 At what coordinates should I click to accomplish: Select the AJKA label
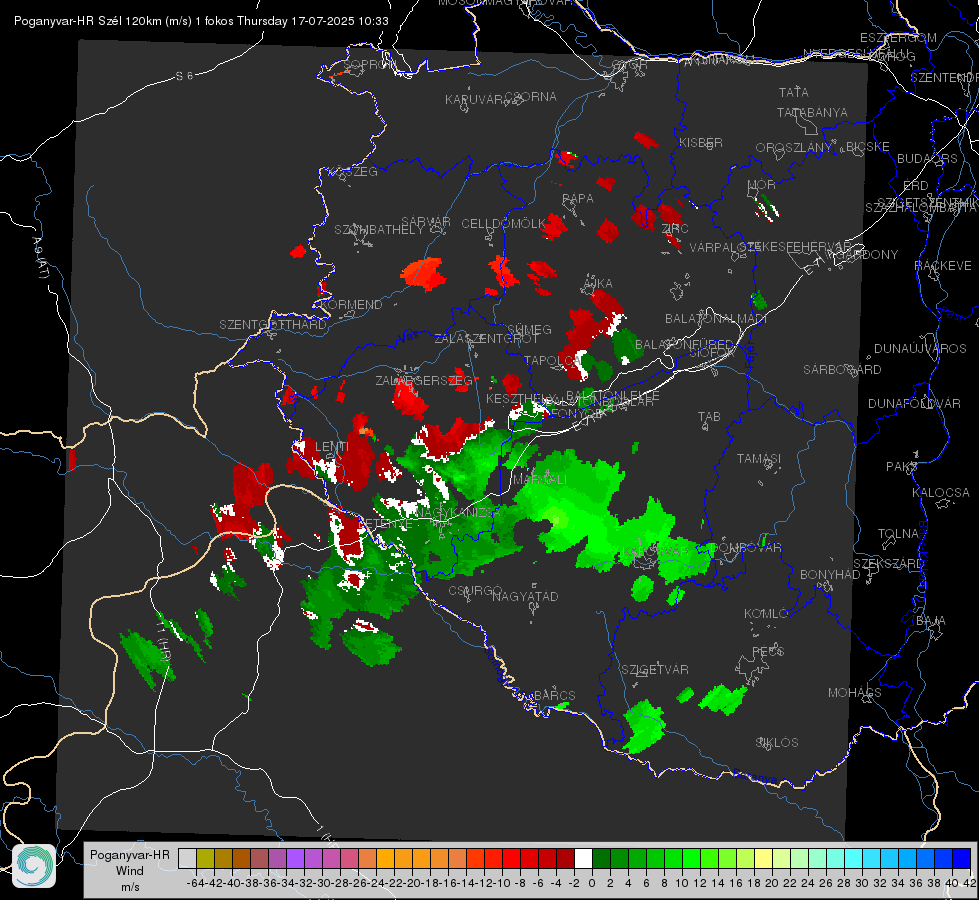pyautogui.click(x=598, y=284)
